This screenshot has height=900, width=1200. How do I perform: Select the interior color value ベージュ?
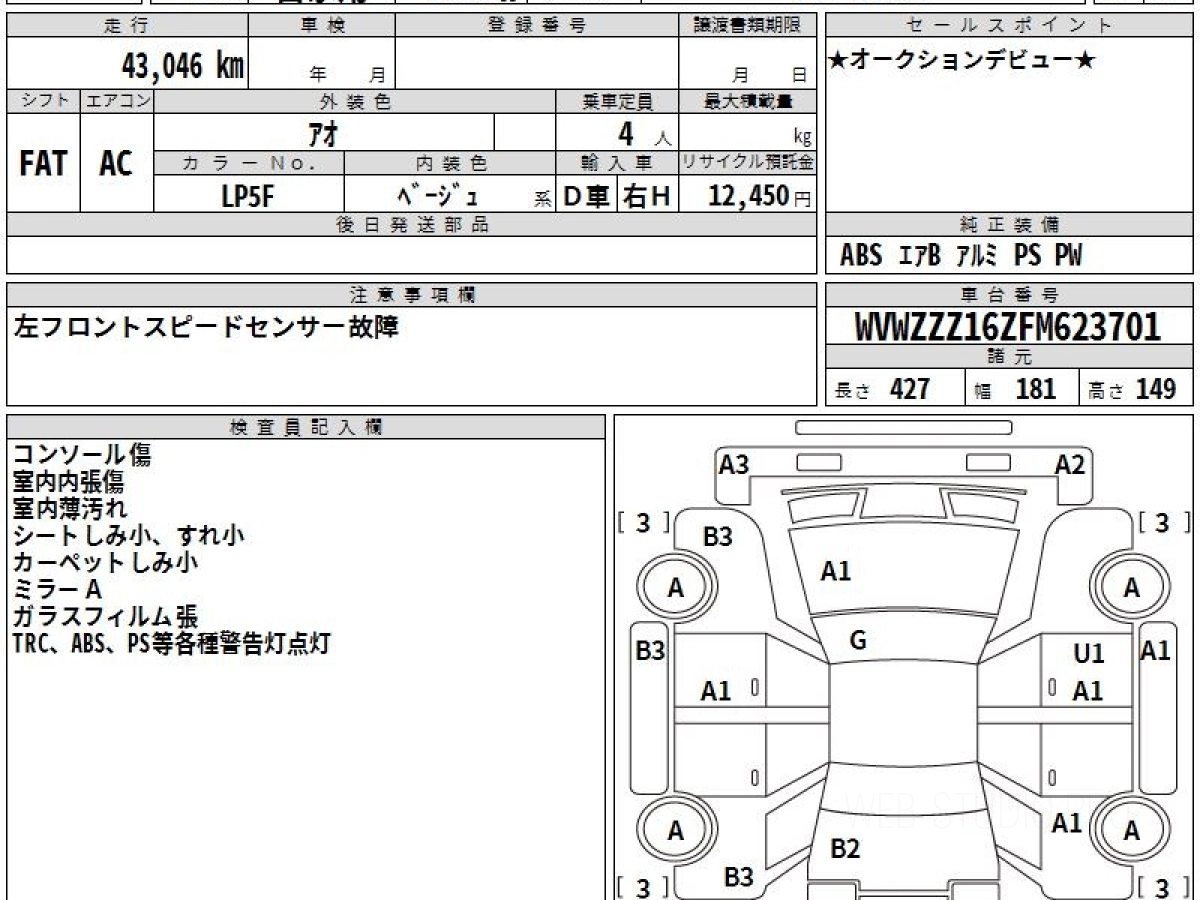pos(438,196)
